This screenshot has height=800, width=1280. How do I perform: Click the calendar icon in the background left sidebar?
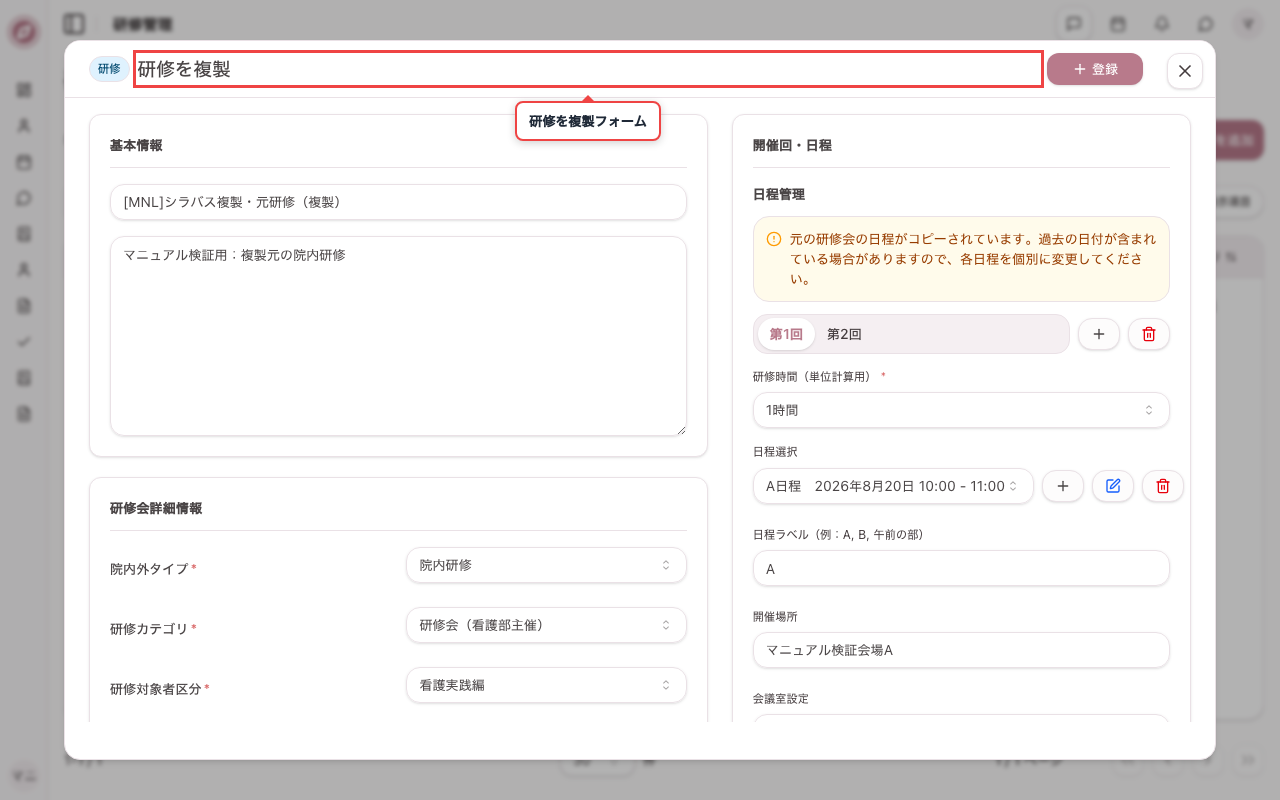pyautogui.click(x=24, y=162)
